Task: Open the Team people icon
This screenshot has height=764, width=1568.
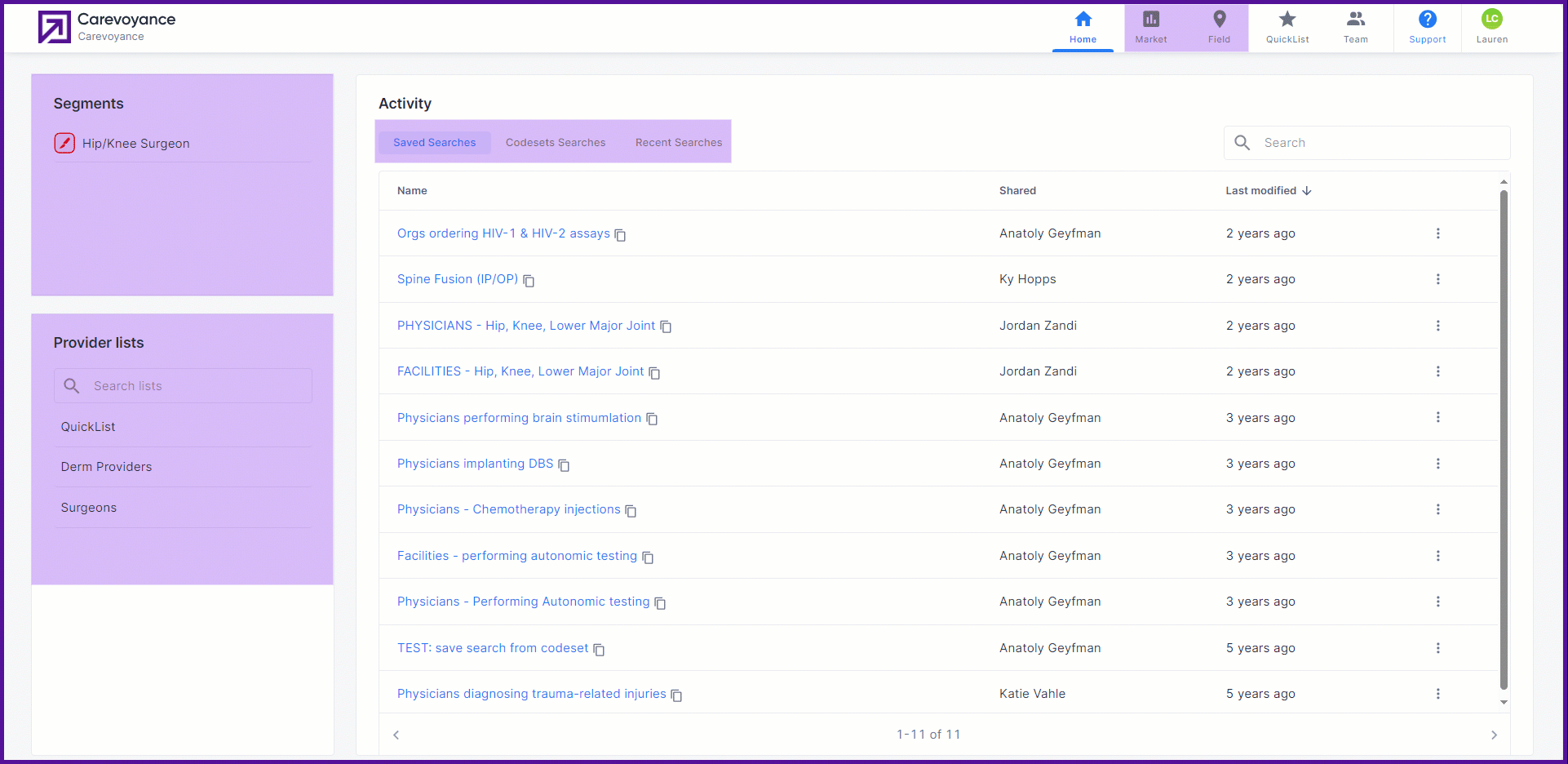Action: click(x=1356, y=19)
